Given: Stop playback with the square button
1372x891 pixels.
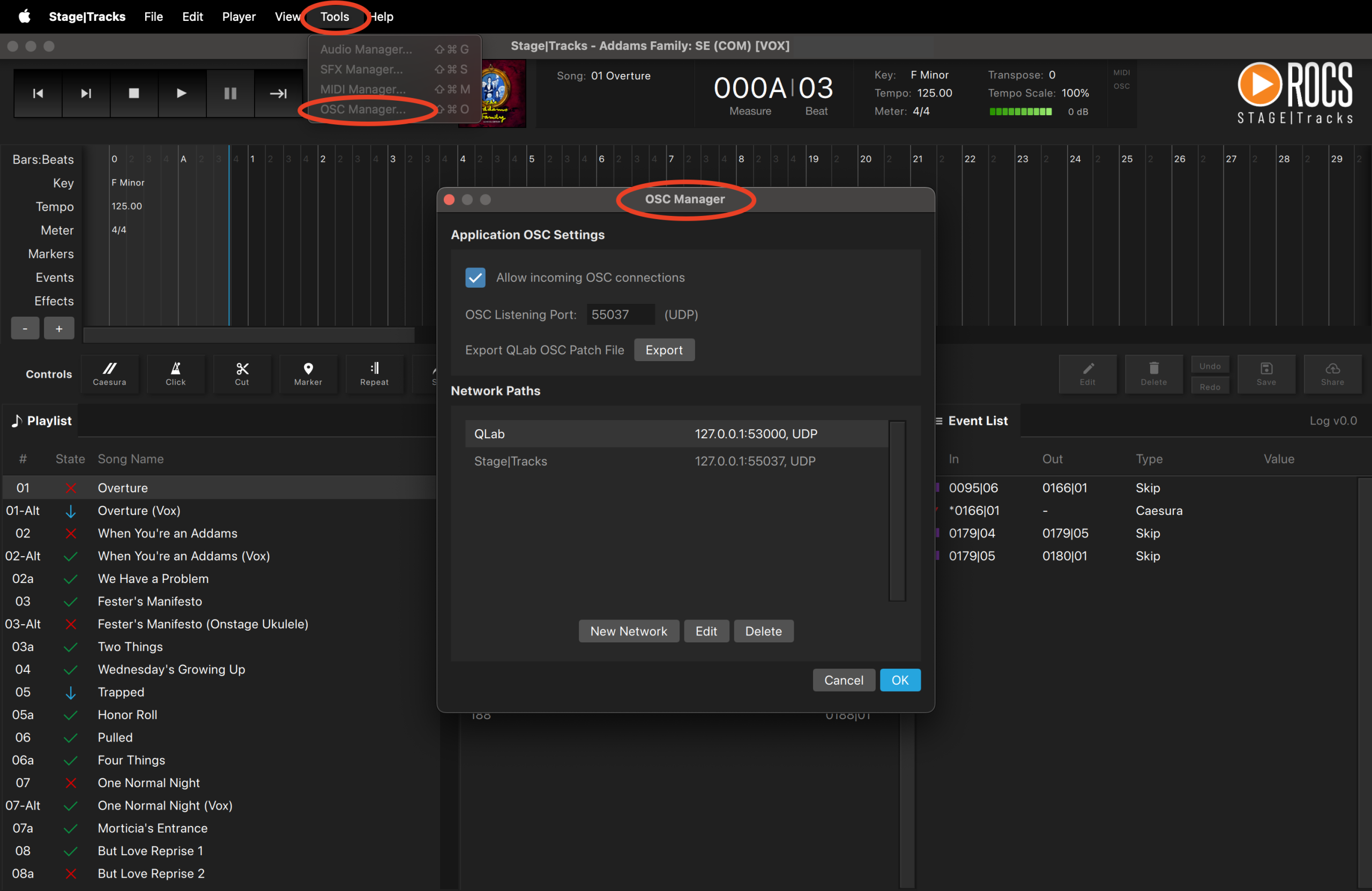Looking at the screenshot, I should pos(134,93).
